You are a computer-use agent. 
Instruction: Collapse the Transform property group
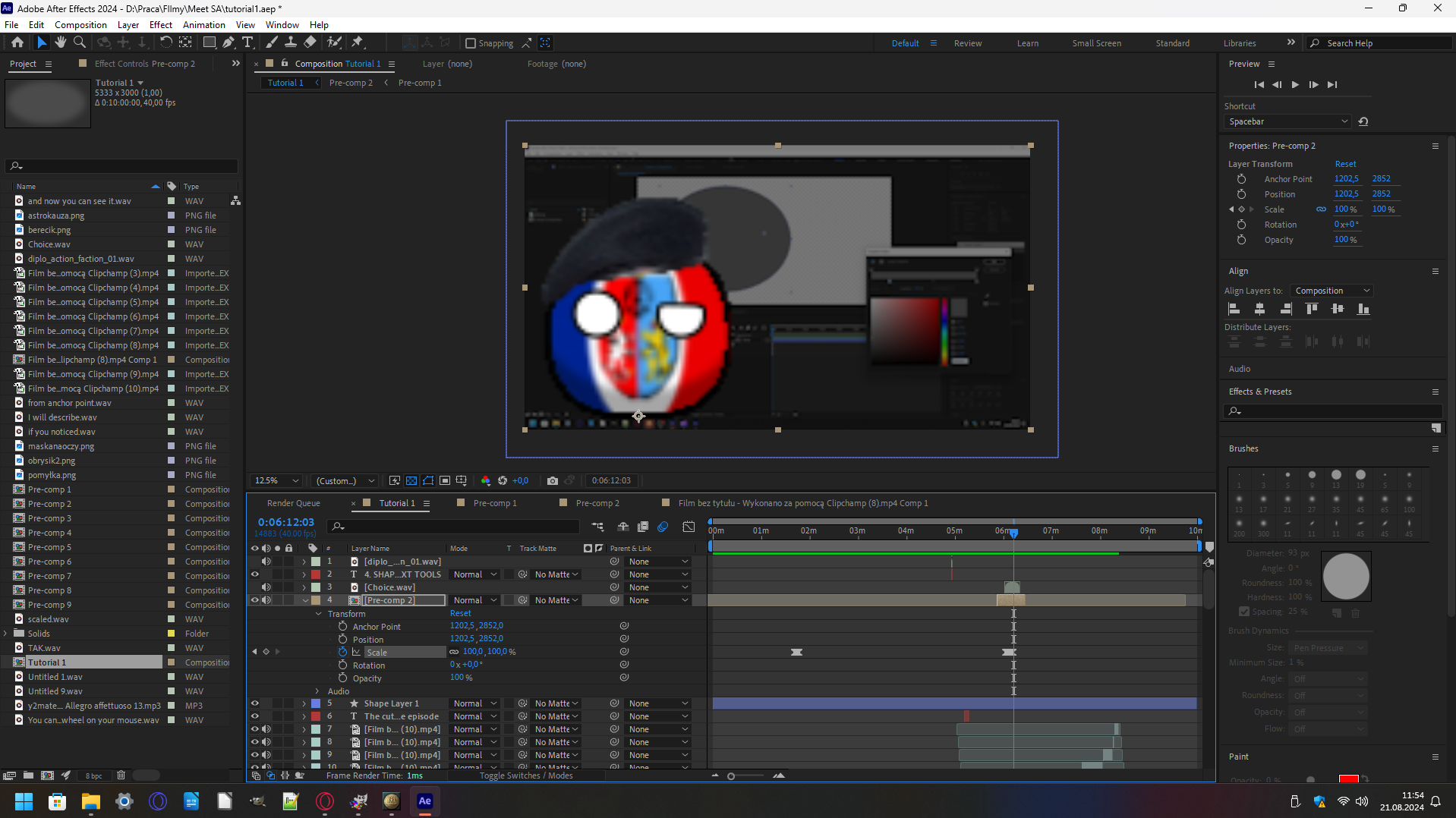318,614
